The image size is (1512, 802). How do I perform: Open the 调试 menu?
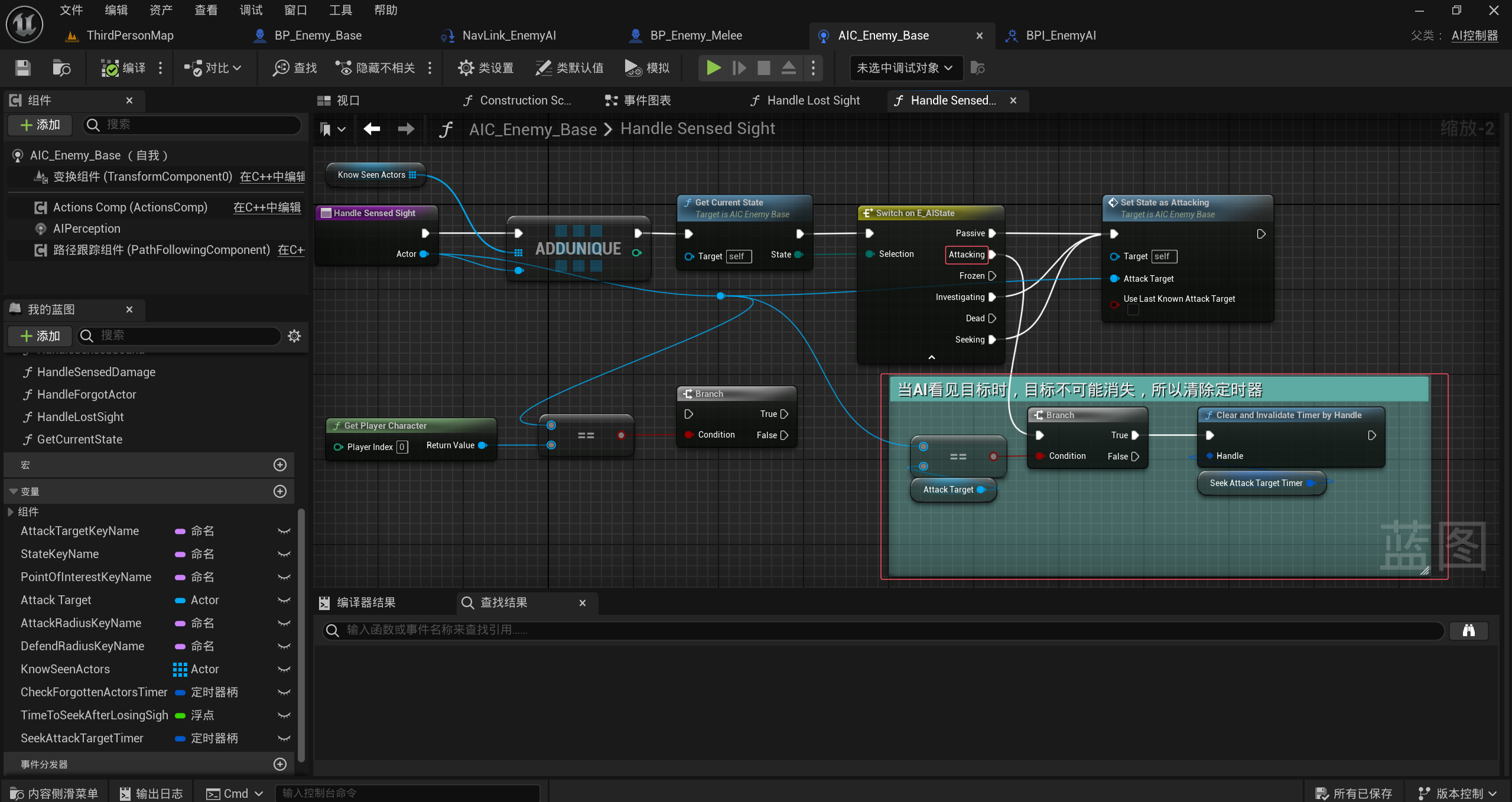[x=251, y=10]
